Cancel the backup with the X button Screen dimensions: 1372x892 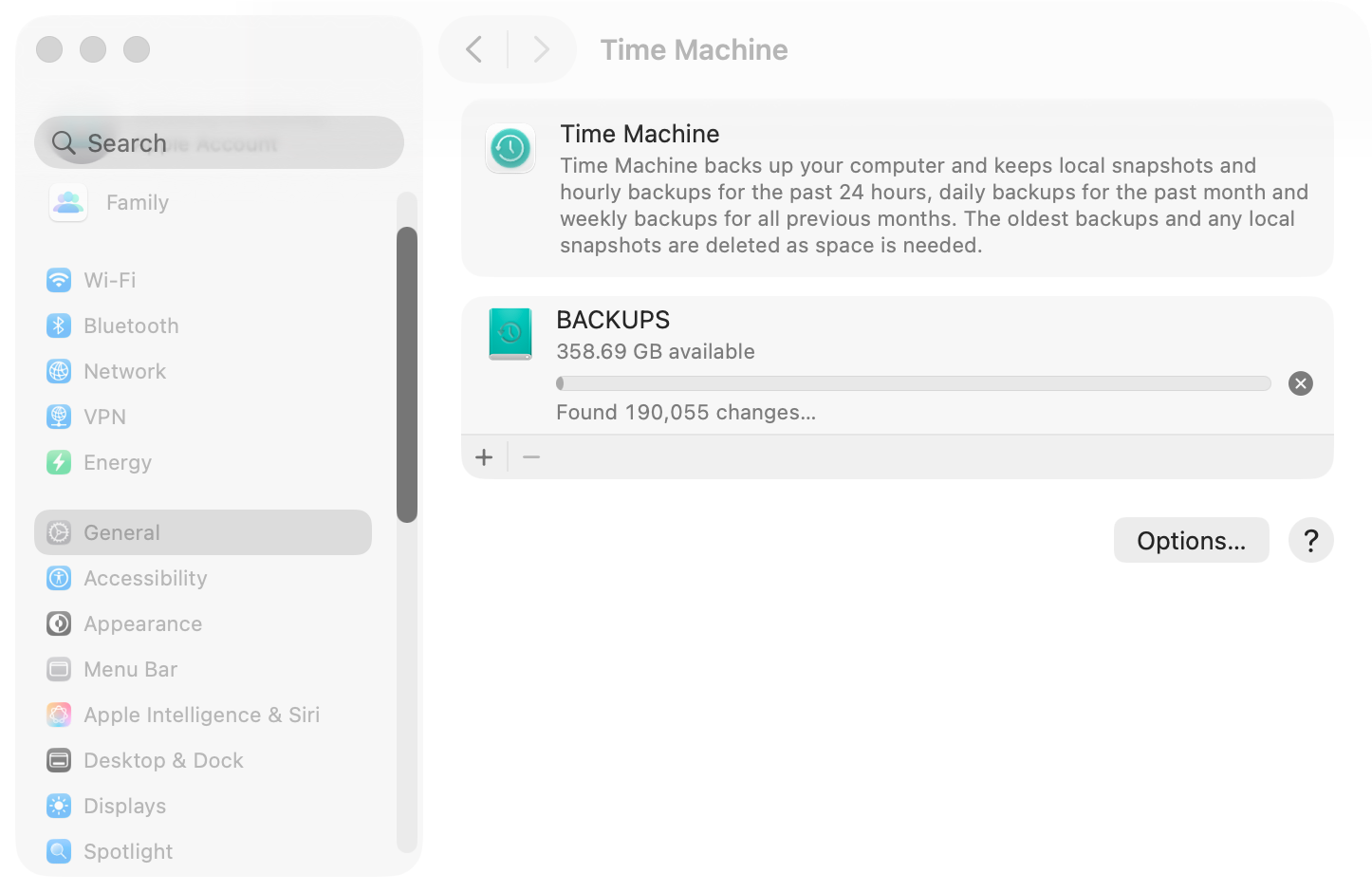click(x=1301, y=383)
